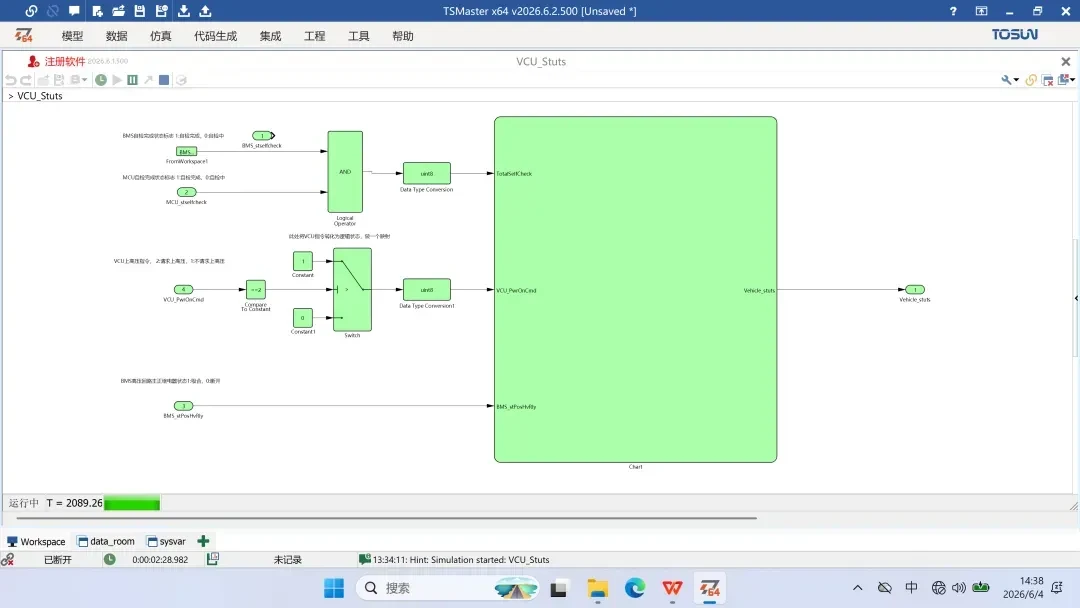This screenshot has width=1080, height=608.
Task: Select the Switch block
Action: point(352,289)
